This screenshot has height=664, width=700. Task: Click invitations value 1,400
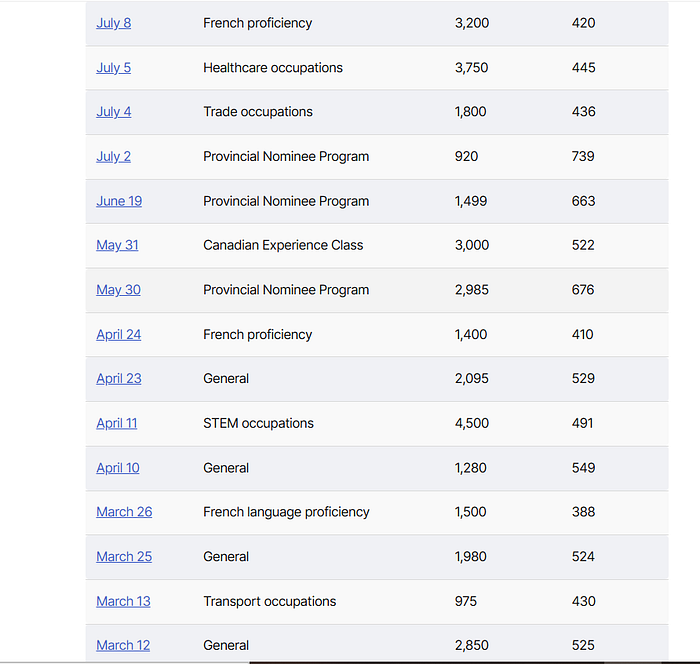pos(471,334)
